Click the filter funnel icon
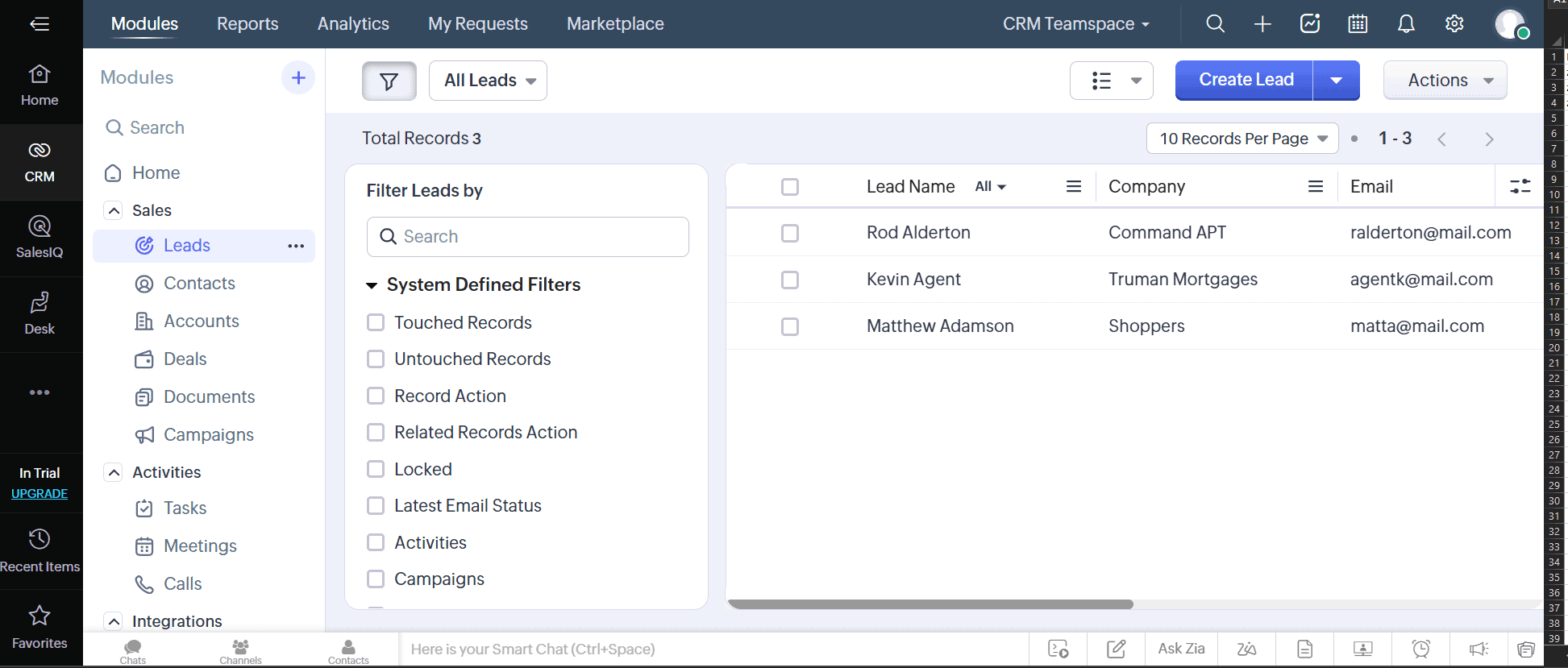 pyautogui.click(x=389, y=81)
